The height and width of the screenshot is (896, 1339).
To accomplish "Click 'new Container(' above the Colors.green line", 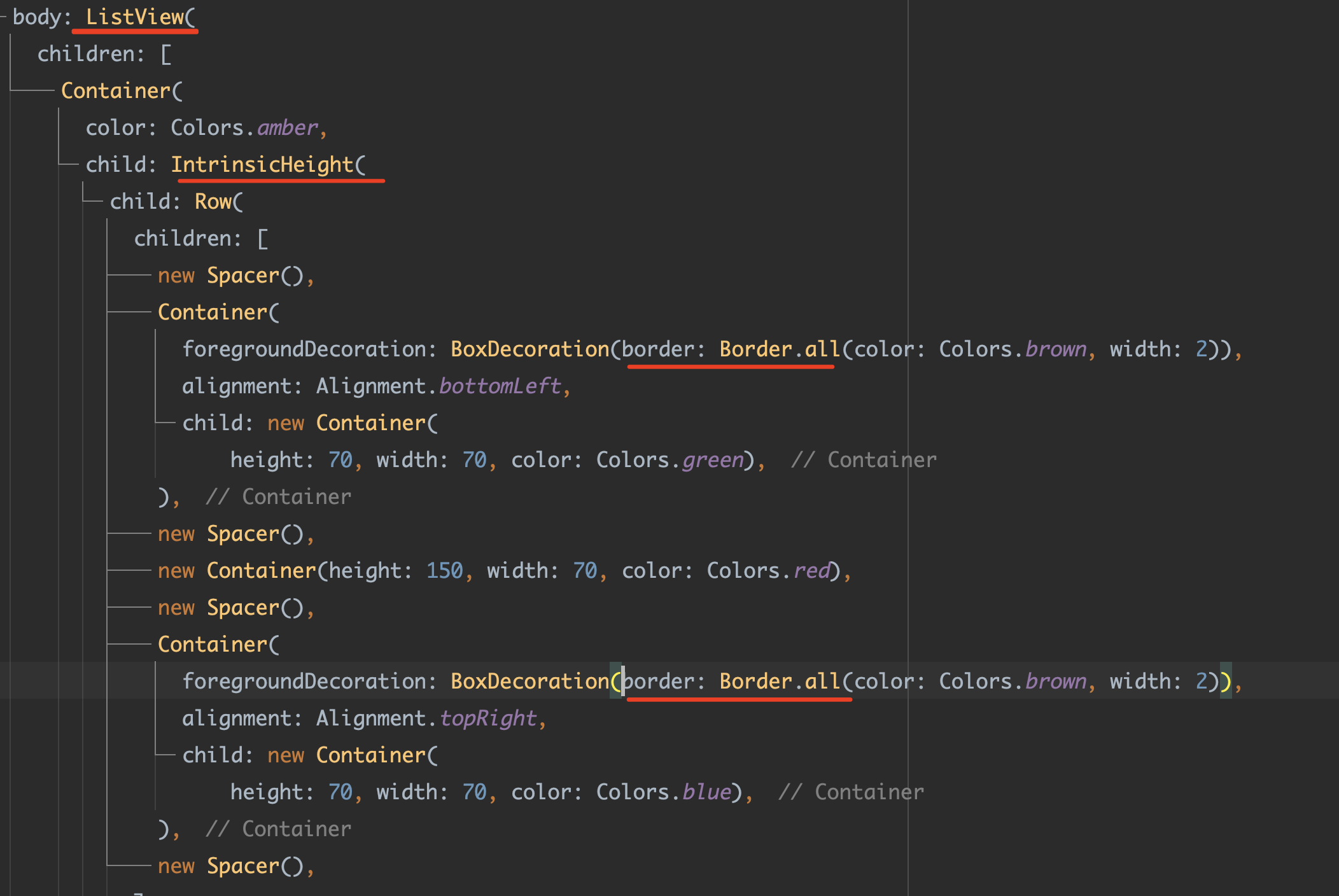I will [x=353, y=423].
